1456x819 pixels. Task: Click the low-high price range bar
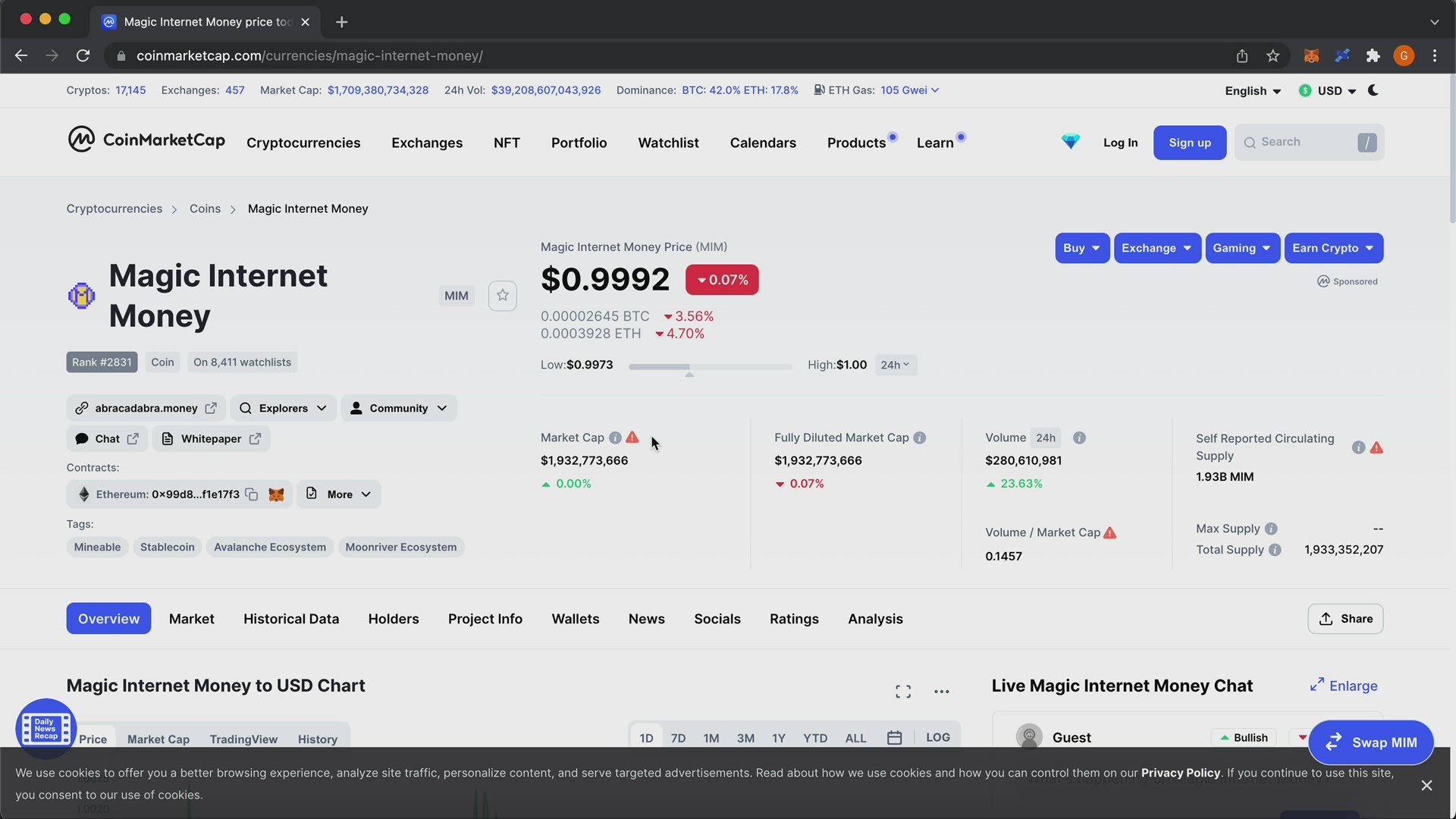point(711,366)
